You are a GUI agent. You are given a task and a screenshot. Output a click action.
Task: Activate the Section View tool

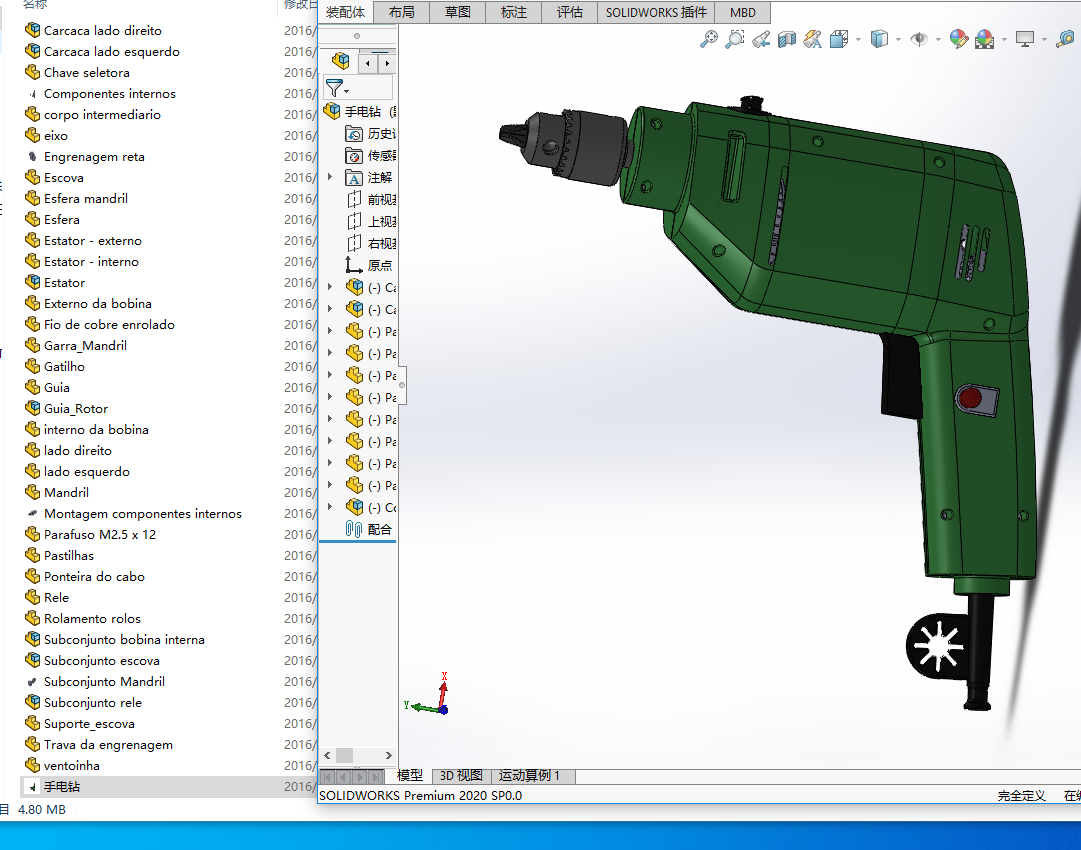click(x=787, y=39)
